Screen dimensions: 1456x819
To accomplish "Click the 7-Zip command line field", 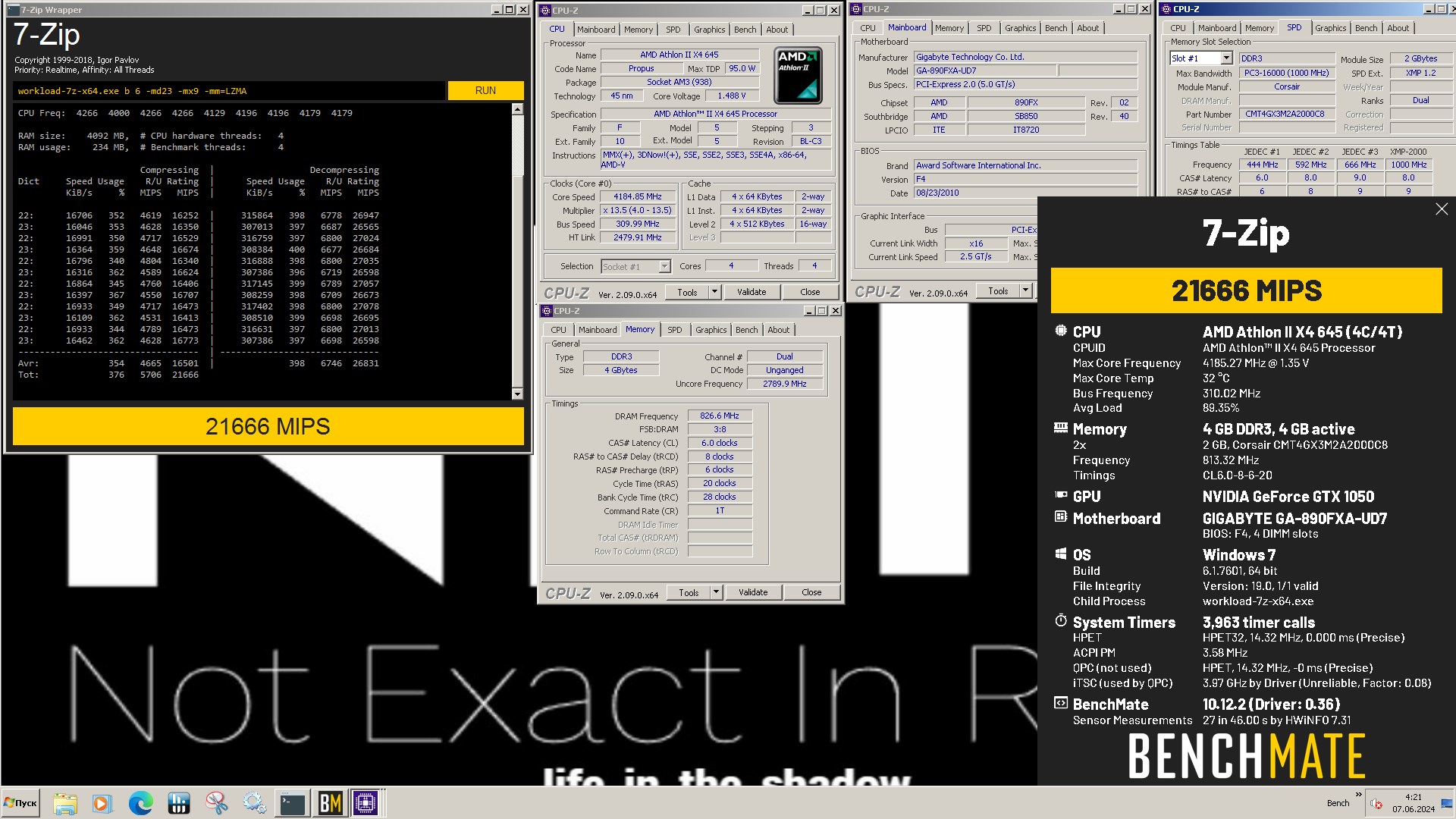I will click(x=230, y=91).
